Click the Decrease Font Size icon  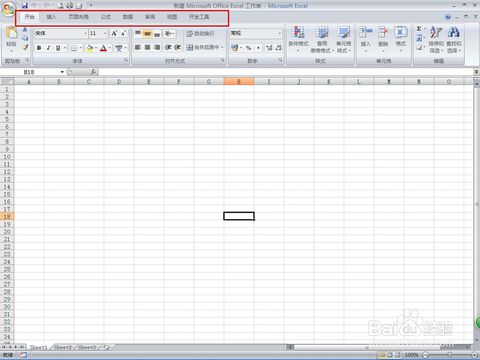123,33
